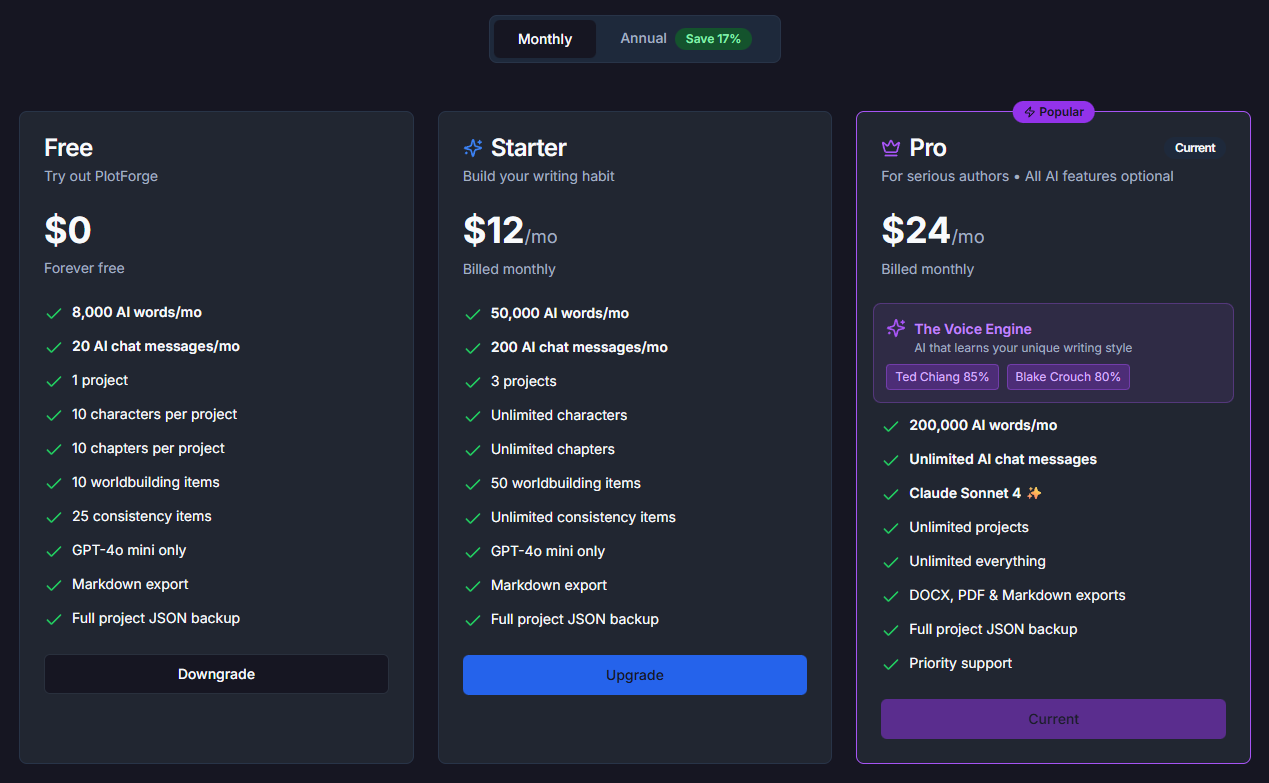This screenshot has height=783, width=1269.
Task: Click the Pro plan crown icon
Action: click(x=891, y=148)
